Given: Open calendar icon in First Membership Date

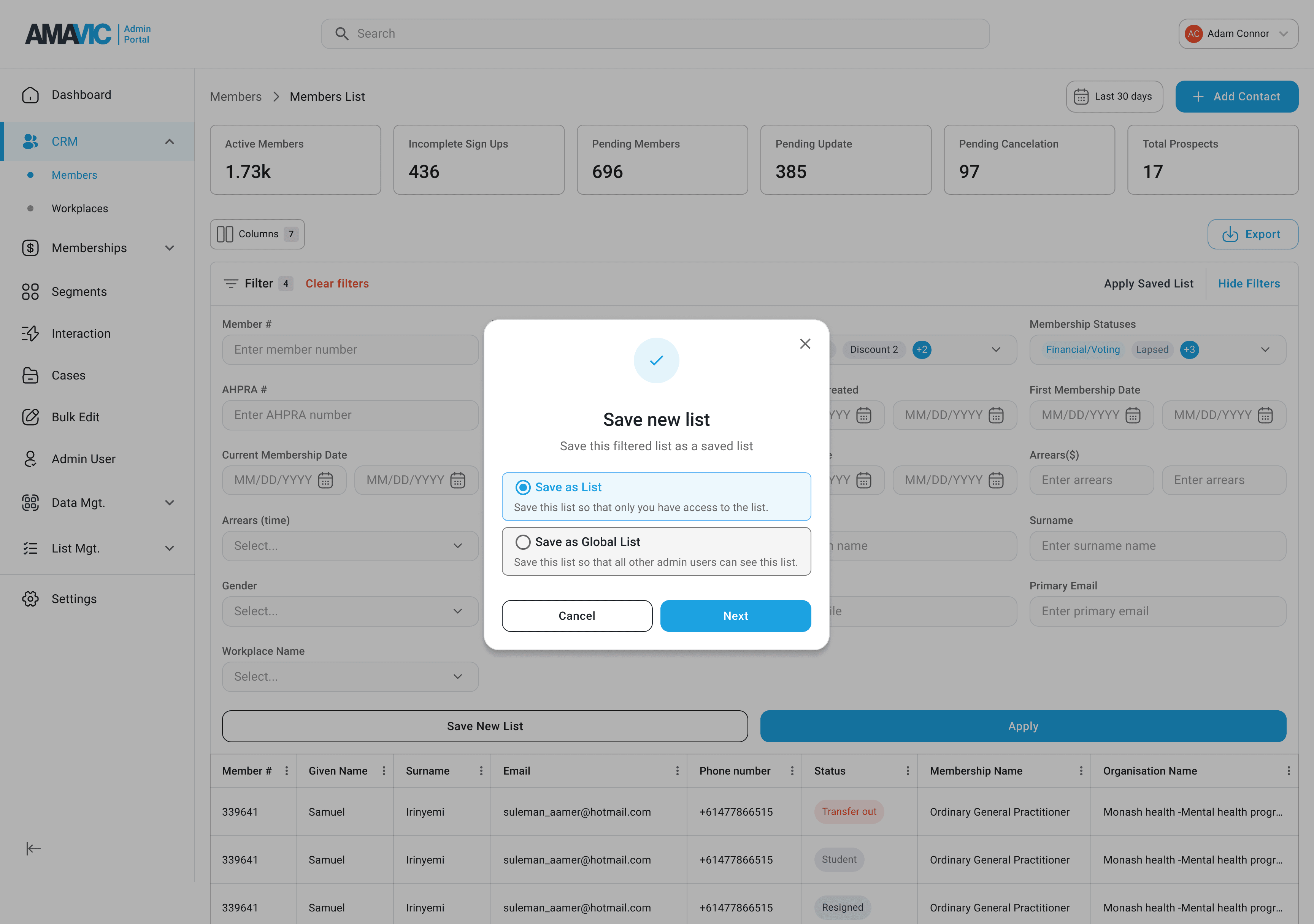Looking at the screenshot, I should (1133, 415).
